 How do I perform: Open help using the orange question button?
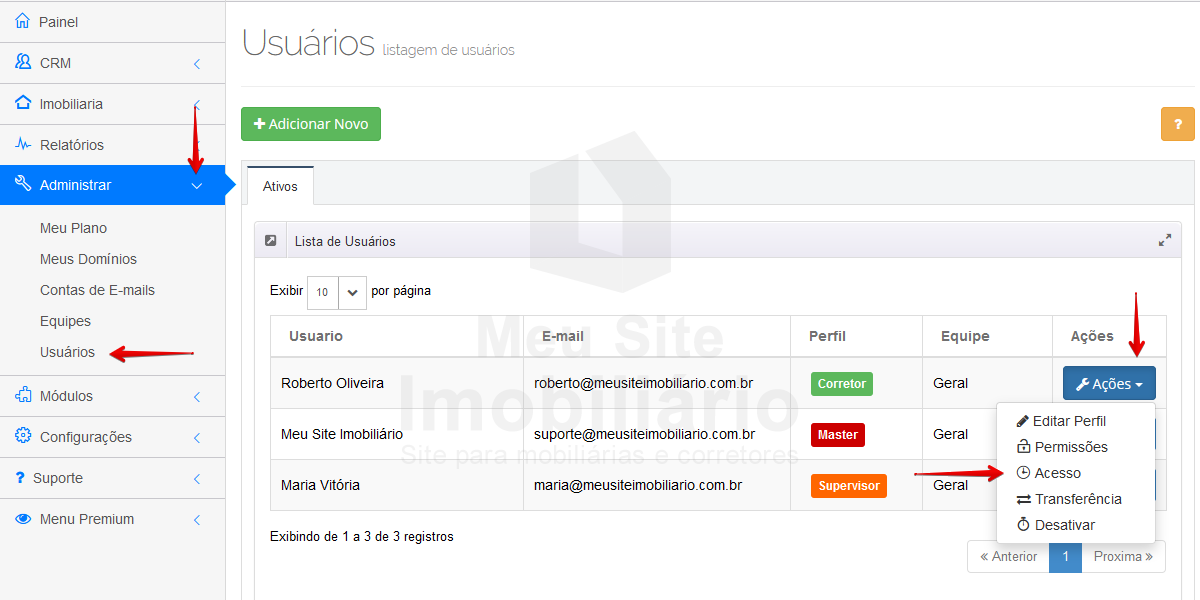(x=1177, y=124)
